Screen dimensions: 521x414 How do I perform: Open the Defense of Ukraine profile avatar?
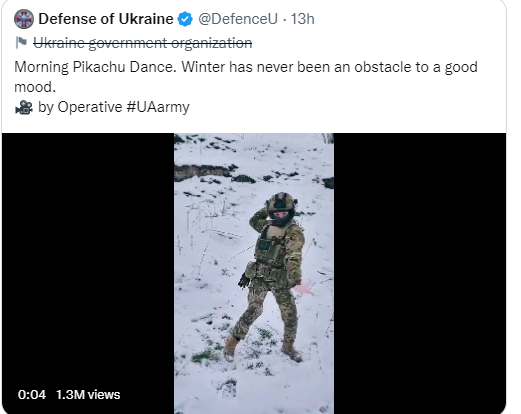(x=24, y=19)
